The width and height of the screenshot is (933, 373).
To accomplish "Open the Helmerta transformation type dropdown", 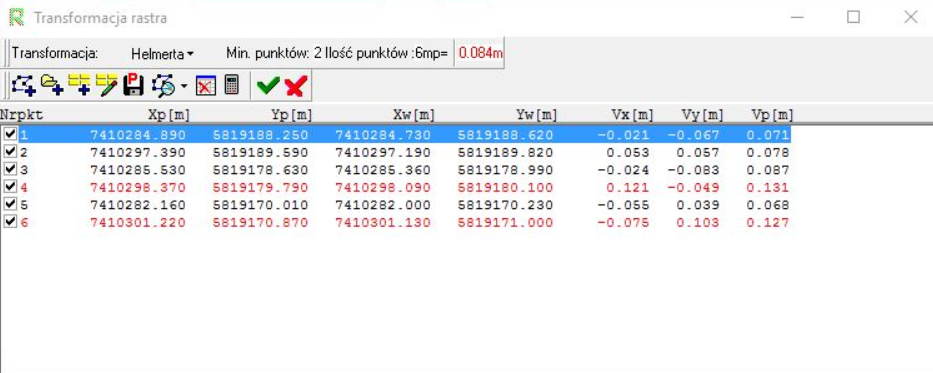I will click(x=162, y=54).
